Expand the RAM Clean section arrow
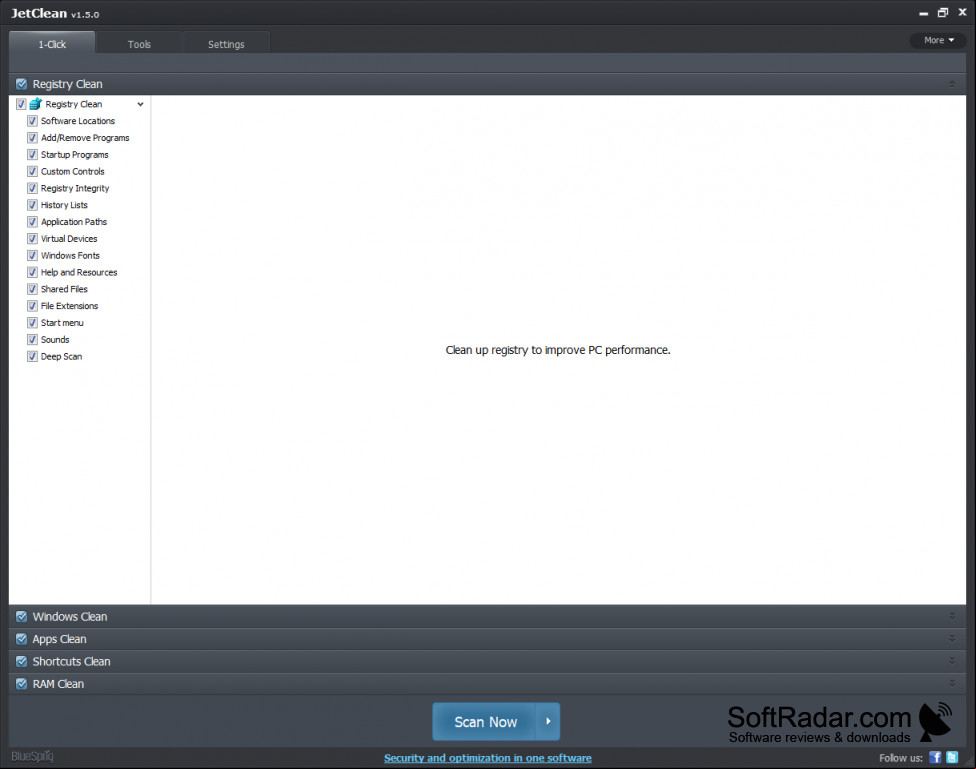 point(952,683)
